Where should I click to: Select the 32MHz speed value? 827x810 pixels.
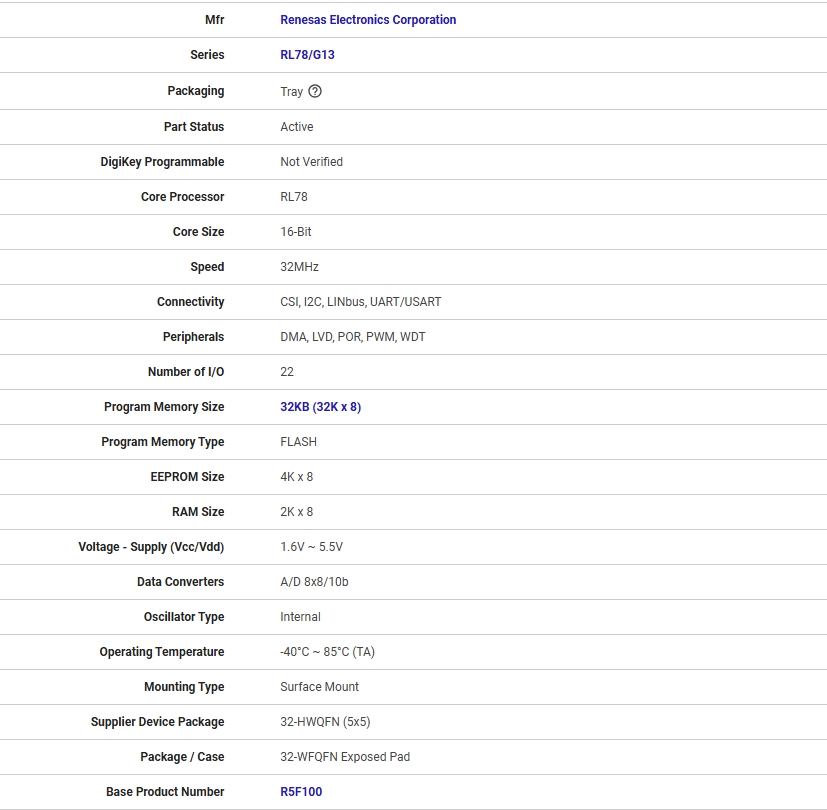point(299,267)
